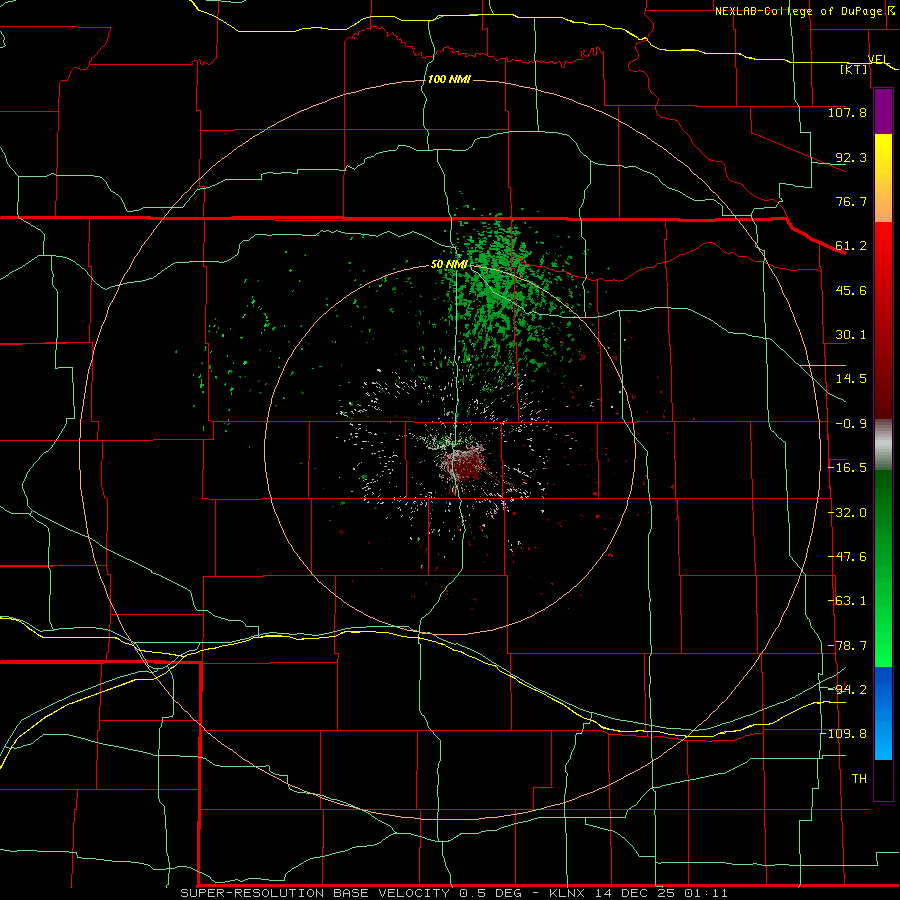Viewport: 900px width, 900px height.
Task: Click the 107.8 legend value
Action: click(x=847, y=112)
